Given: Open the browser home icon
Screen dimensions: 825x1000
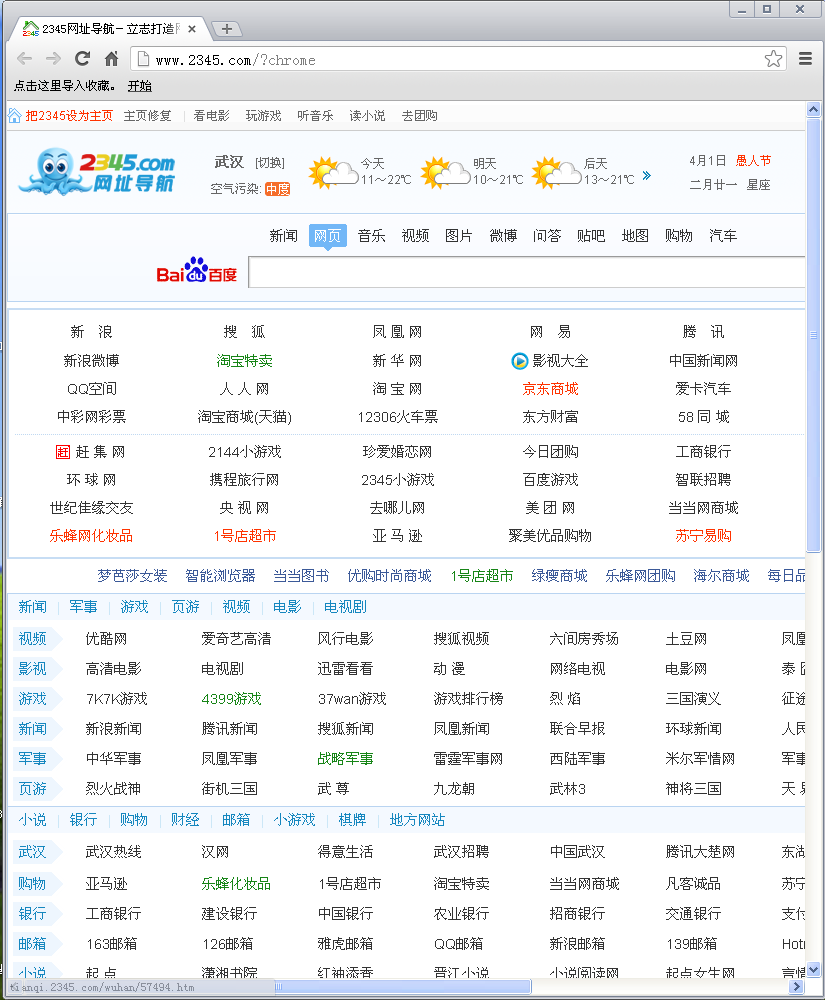Looking at the screenshot, I should coord(112,59).
